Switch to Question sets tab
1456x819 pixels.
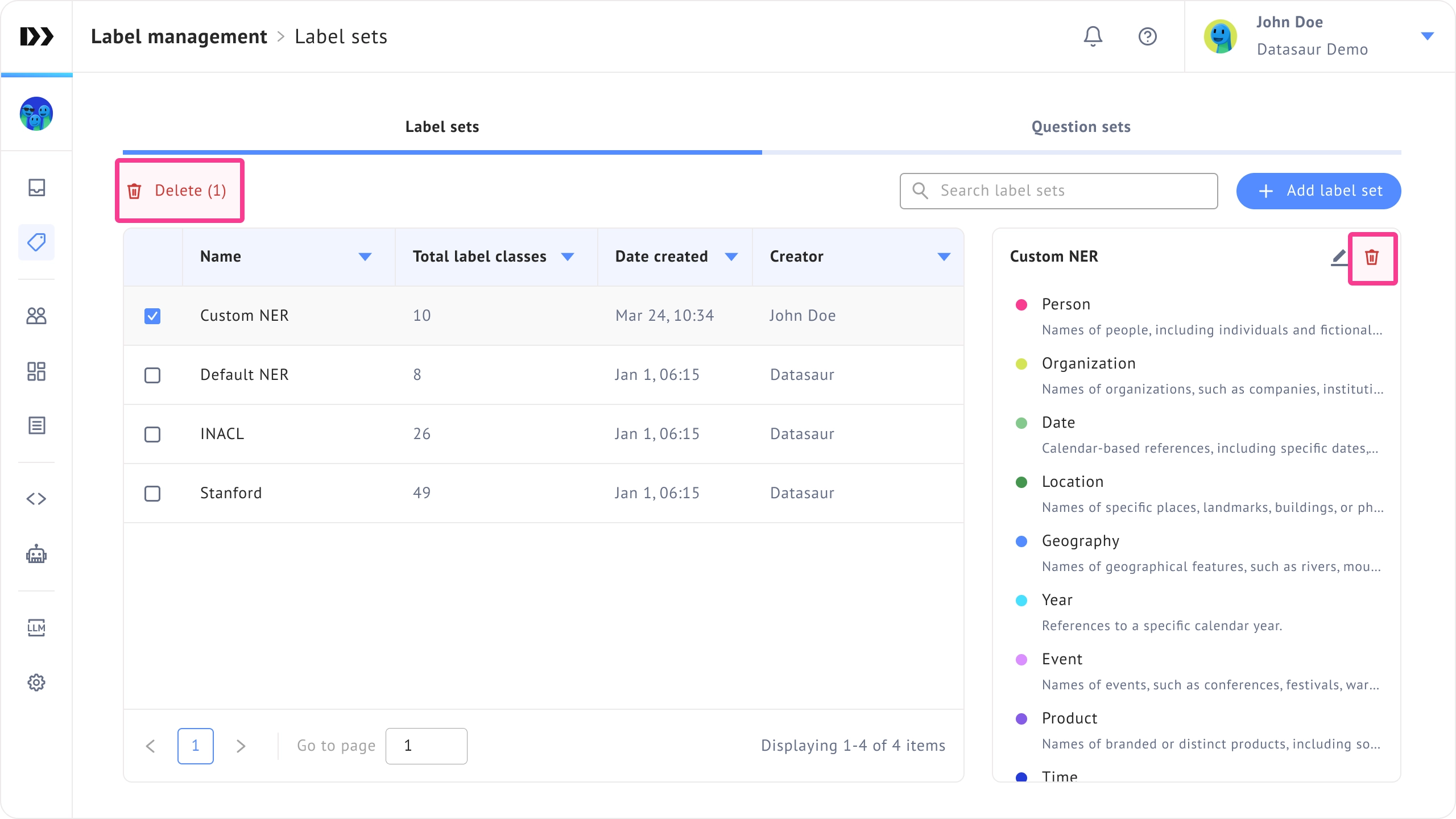click(x=1081, y=127)
